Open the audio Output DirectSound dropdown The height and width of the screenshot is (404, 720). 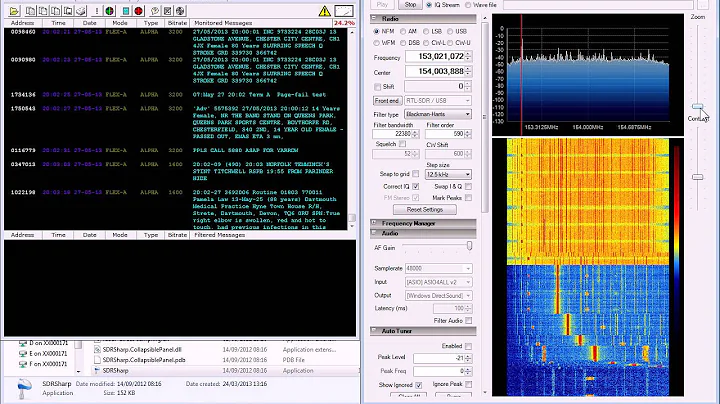point(438,296)
